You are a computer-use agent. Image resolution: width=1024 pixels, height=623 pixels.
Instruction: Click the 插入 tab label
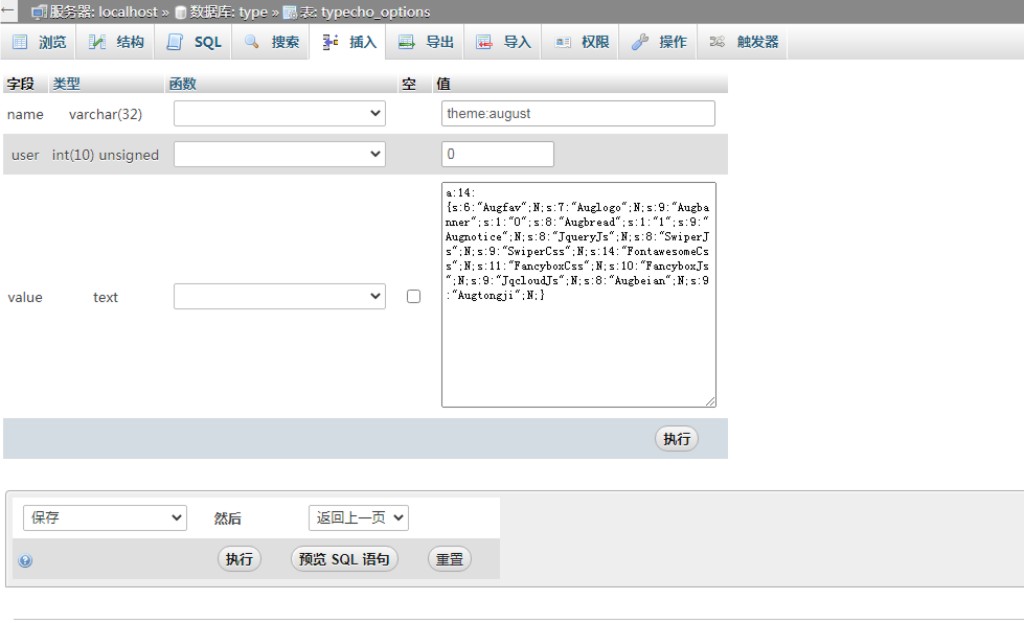[x=363, y=42]
